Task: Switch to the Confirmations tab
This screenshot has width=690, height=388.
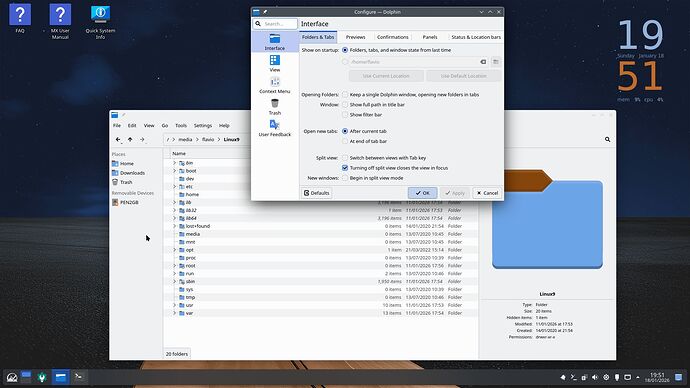Action: pyautogui.click(x=393, y=37)
